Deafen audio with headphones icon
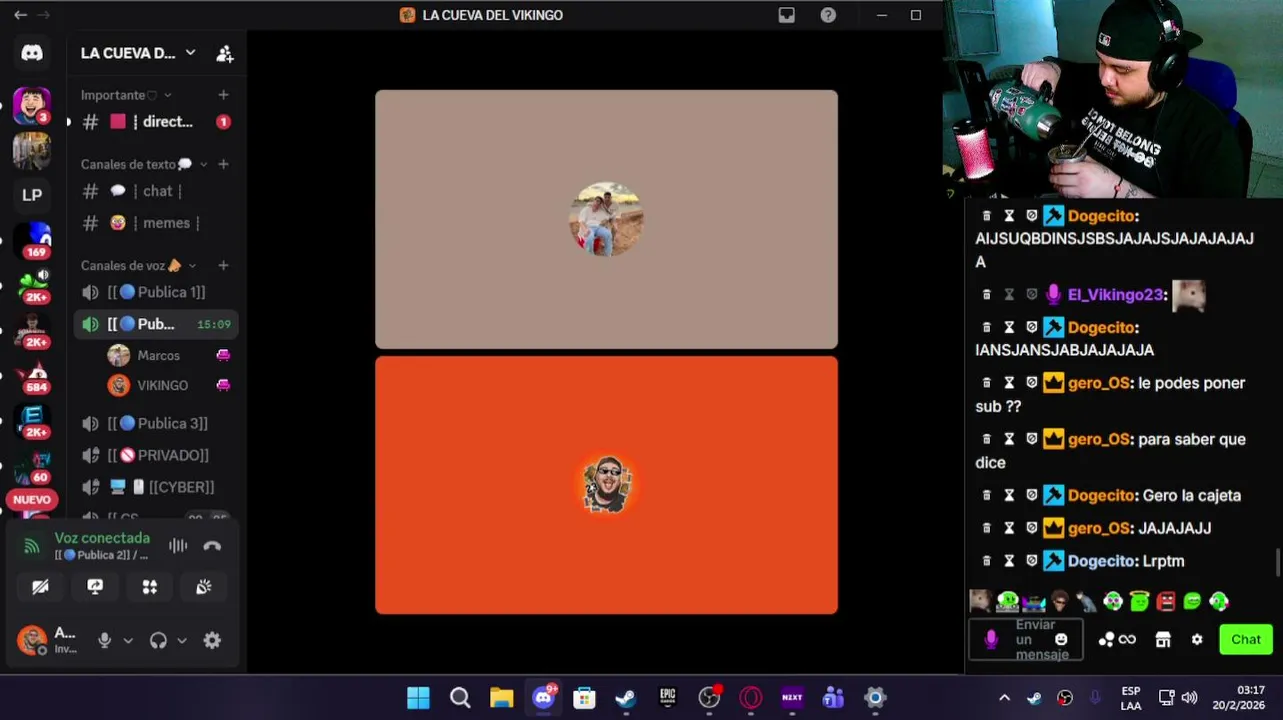This screenshot has height=720, width=1283. pos(158,641)
